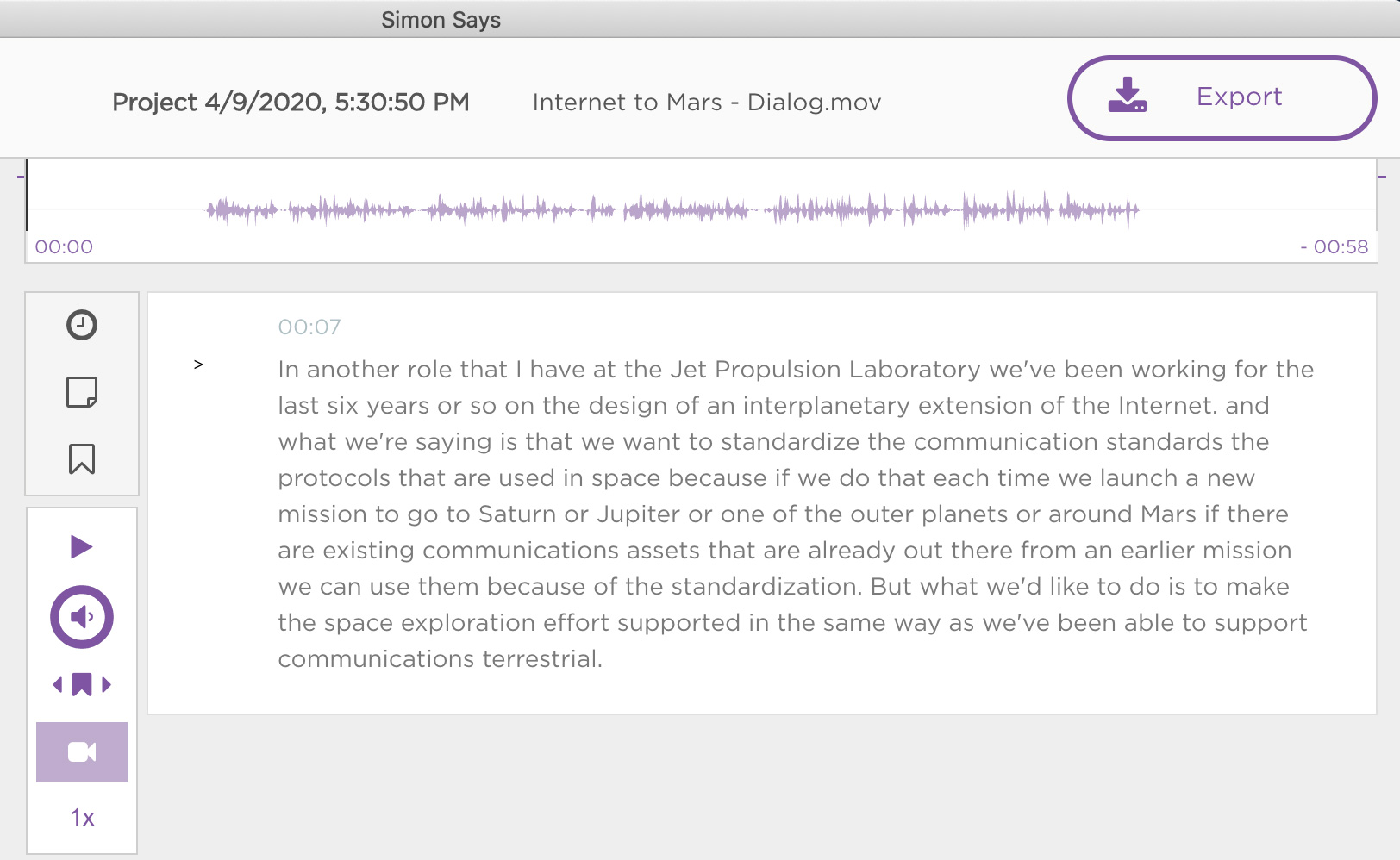Open the sticky note annotation tool
The width and height of the screenshot is (1400, 860).
pyautogui.click(x=82, y=392)
